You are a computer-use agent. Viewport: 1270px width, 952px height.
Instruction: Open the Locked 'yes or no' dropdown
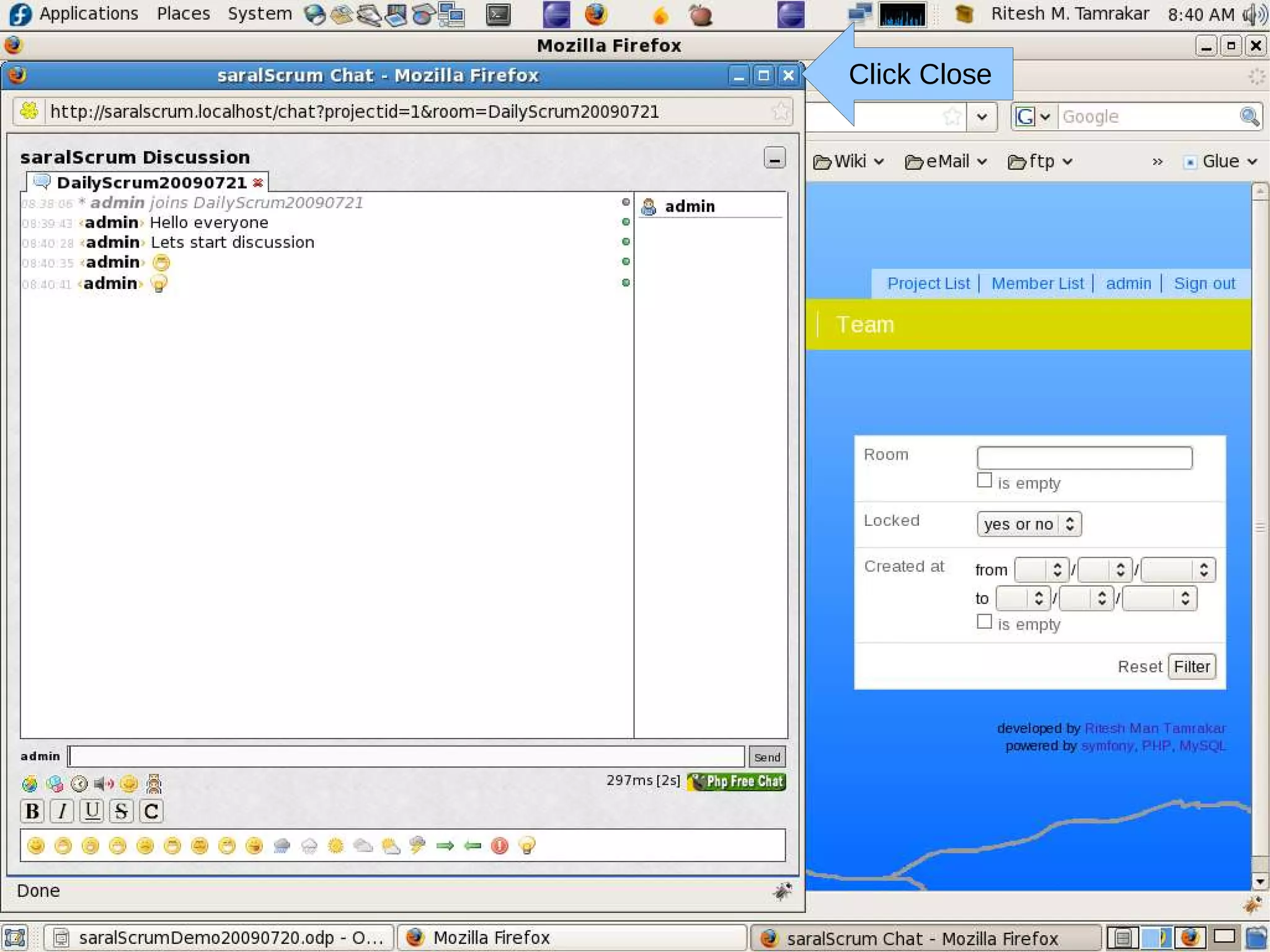pos(1028,524)
